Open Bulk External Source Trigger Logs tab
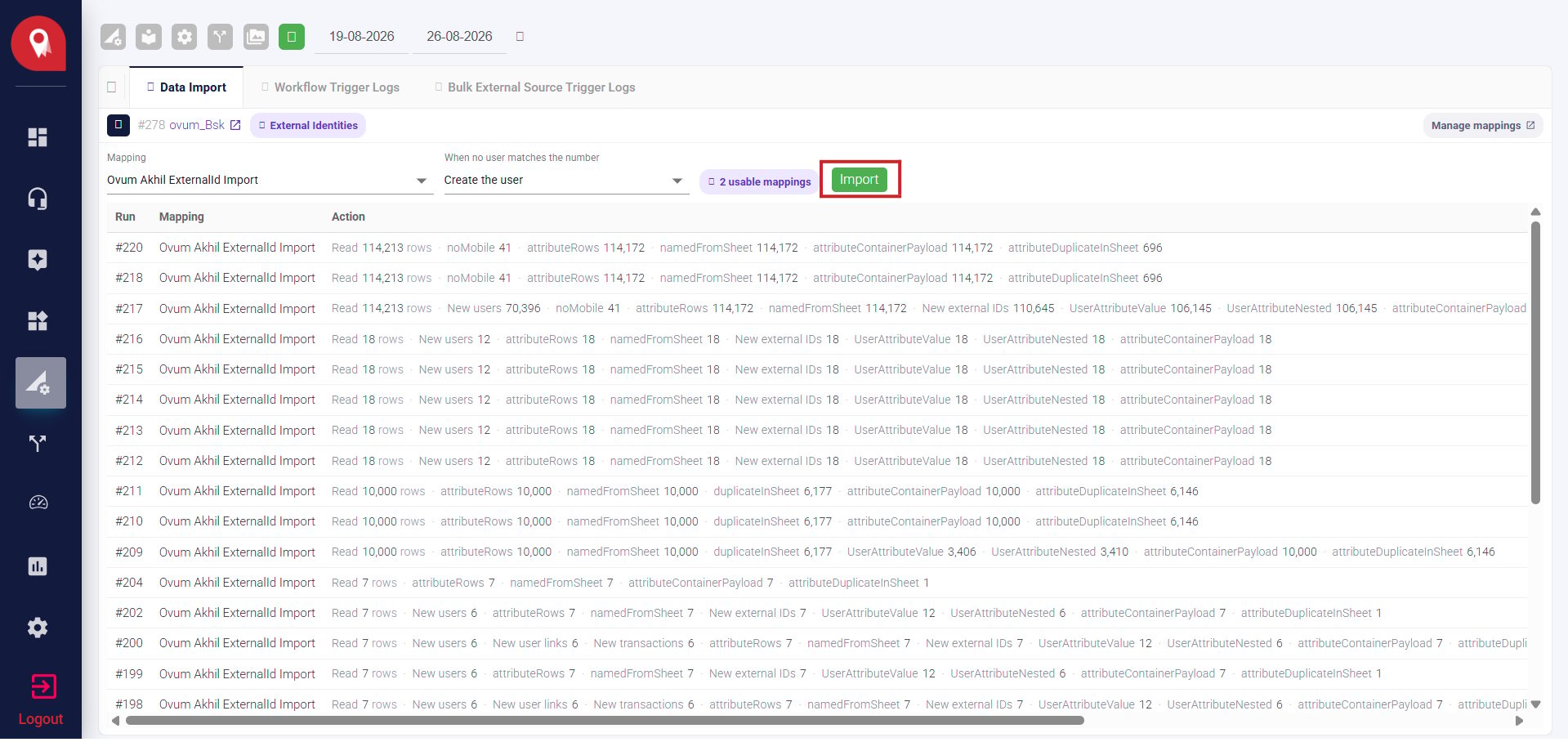The width and height of the screenshot is (1568, 742). [535, 87]
